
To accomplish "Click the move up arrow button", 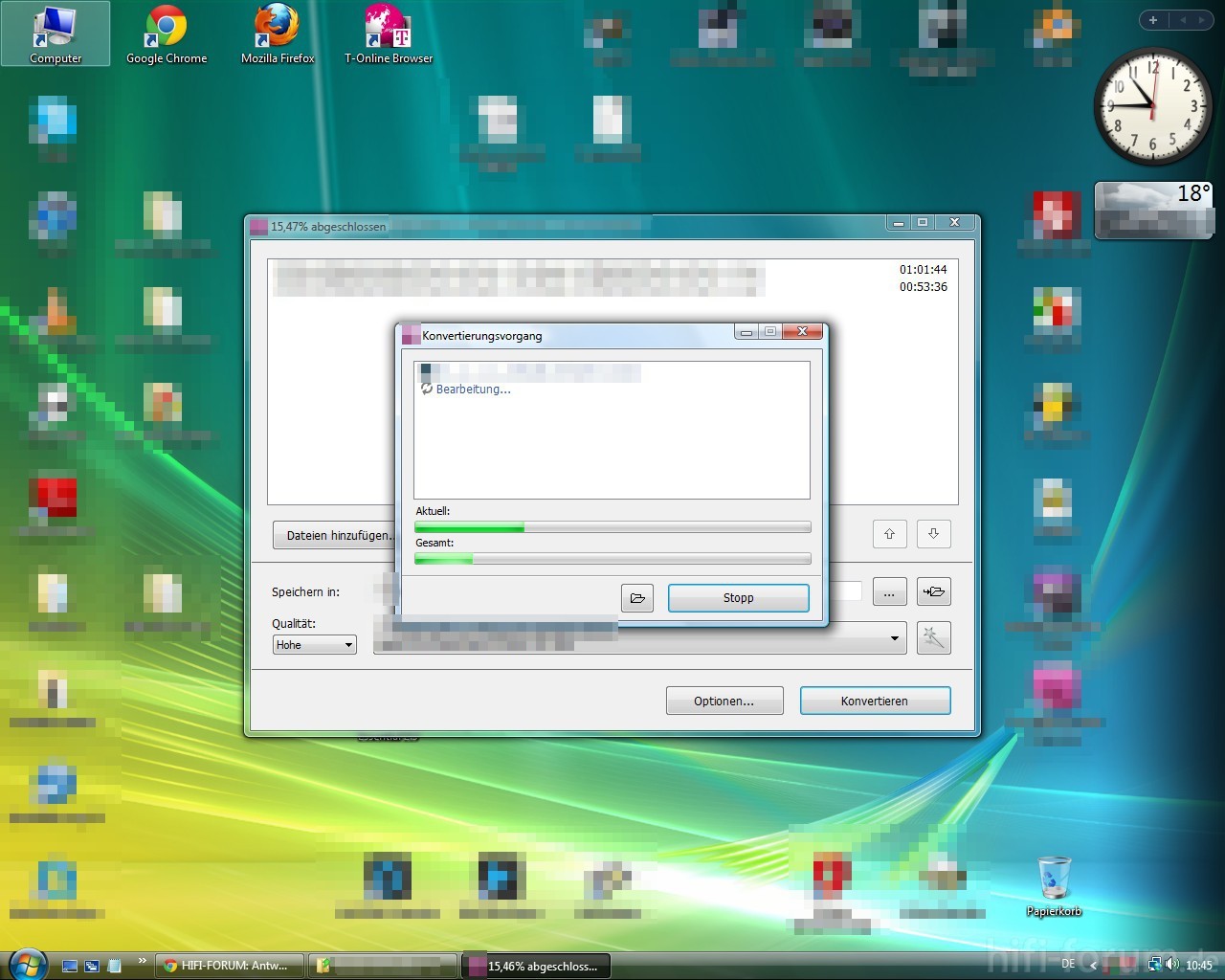I will (x=889, y=534).
